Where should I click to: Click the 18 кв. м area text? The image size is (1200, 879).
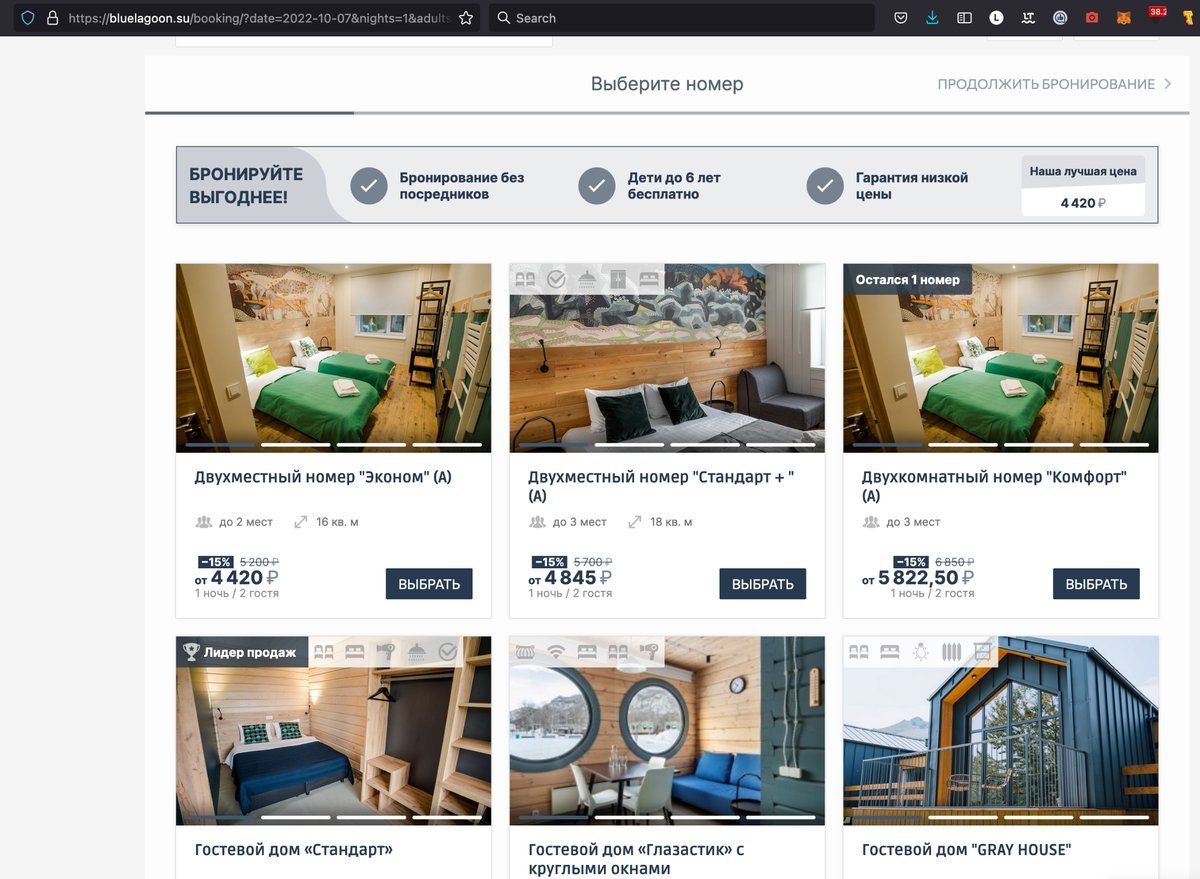(x=671, y=522)
